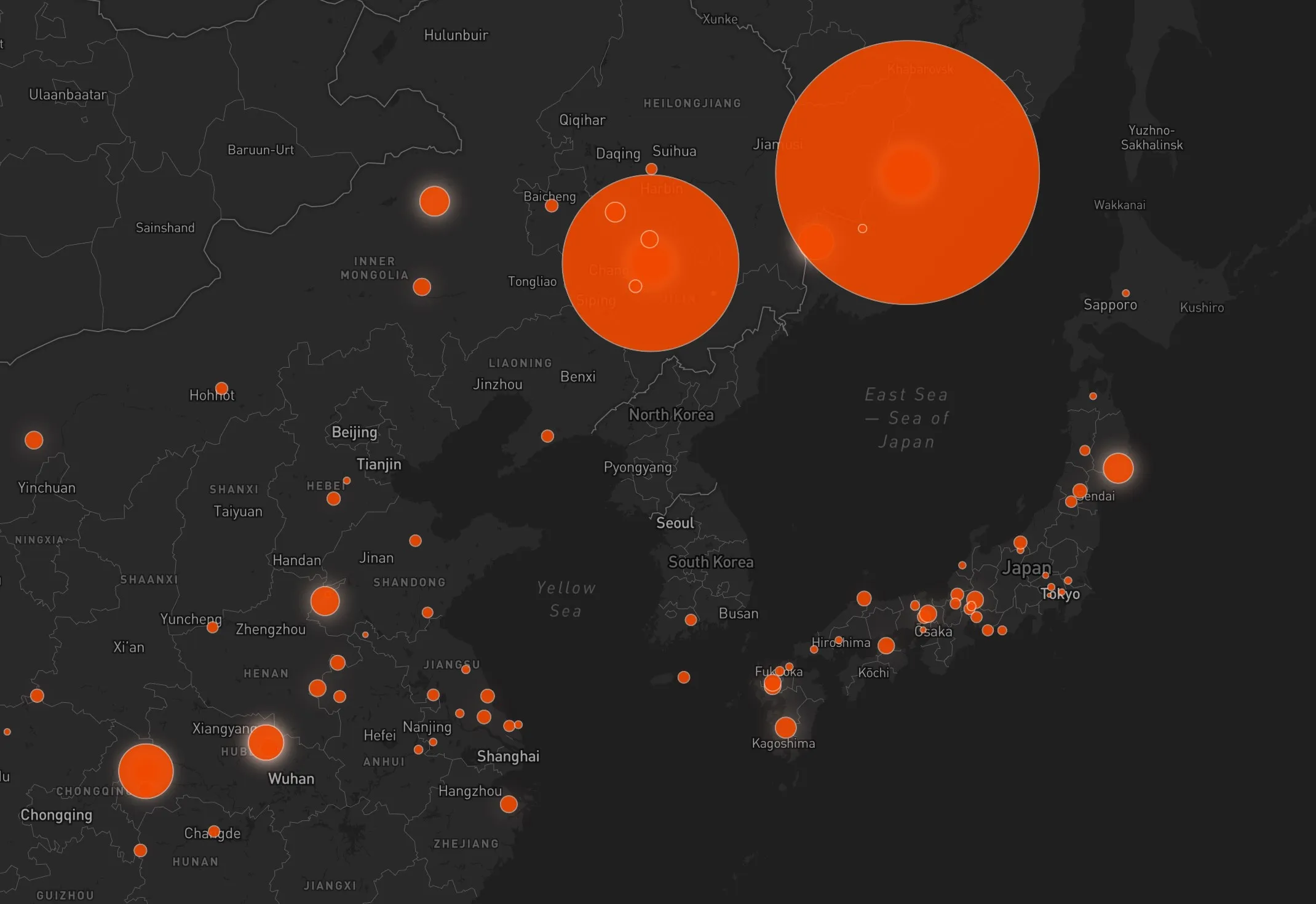Select the marker south of Inner Mongolia label
This screenshot has width=1316, height=904.
[422, 286]
